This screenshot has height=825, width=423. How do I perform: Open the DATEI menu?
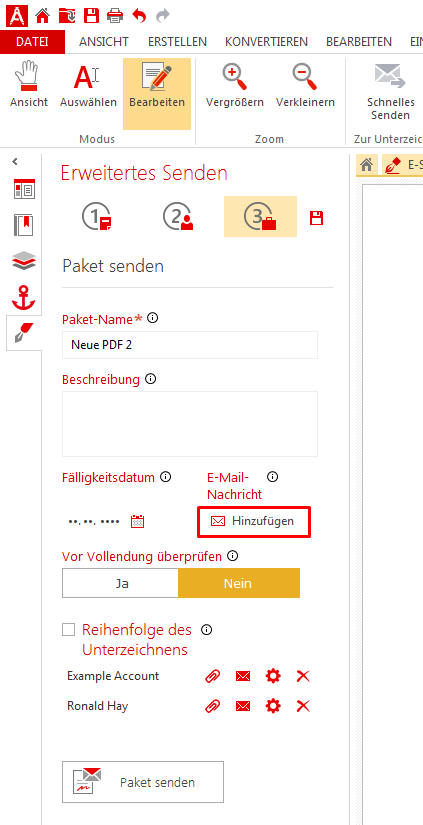point(32,42)
